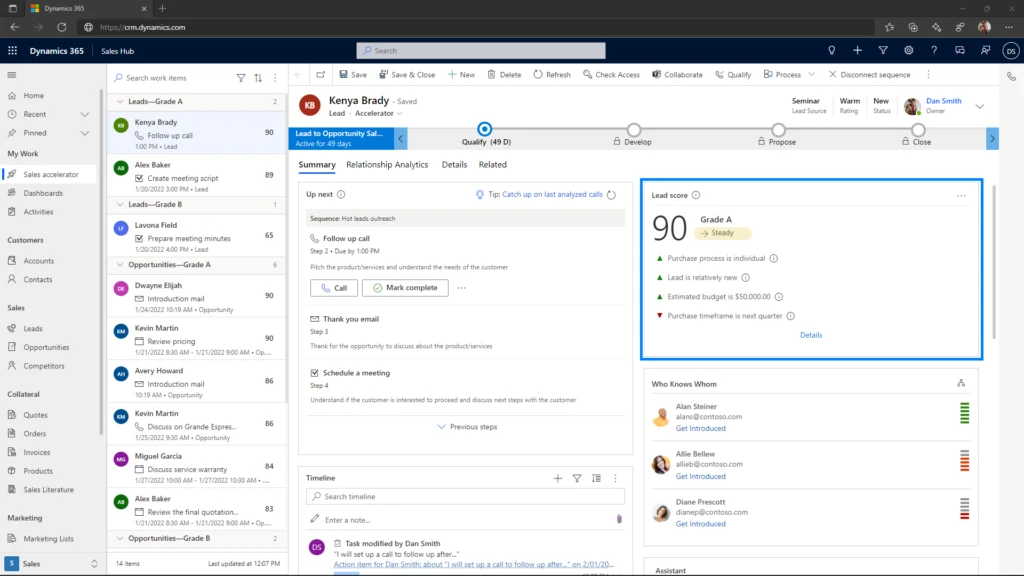The image size is (1024, 576).
Task: Open the Details tab
Action: point(455,164)
